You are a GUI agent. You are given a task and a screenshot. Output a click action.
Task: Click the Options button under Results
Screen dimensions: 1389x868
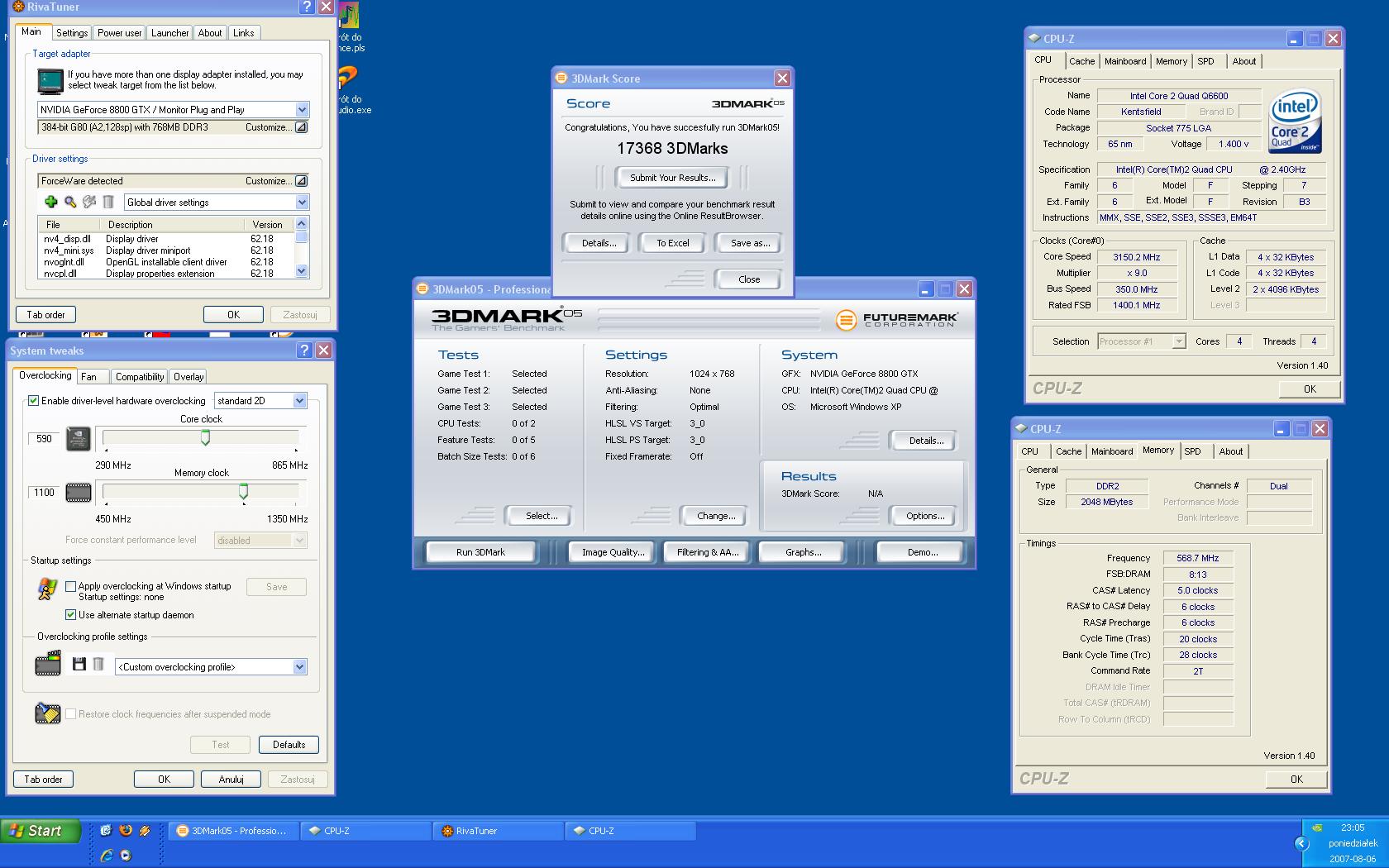pyautogui.click(x=925, y=516)
